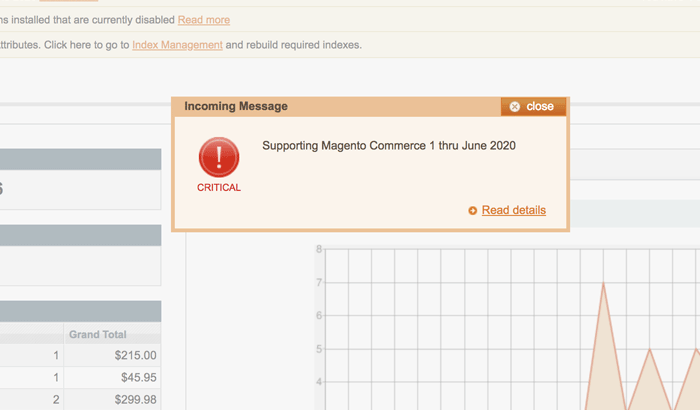Go to Index Management link

[177, 45]
